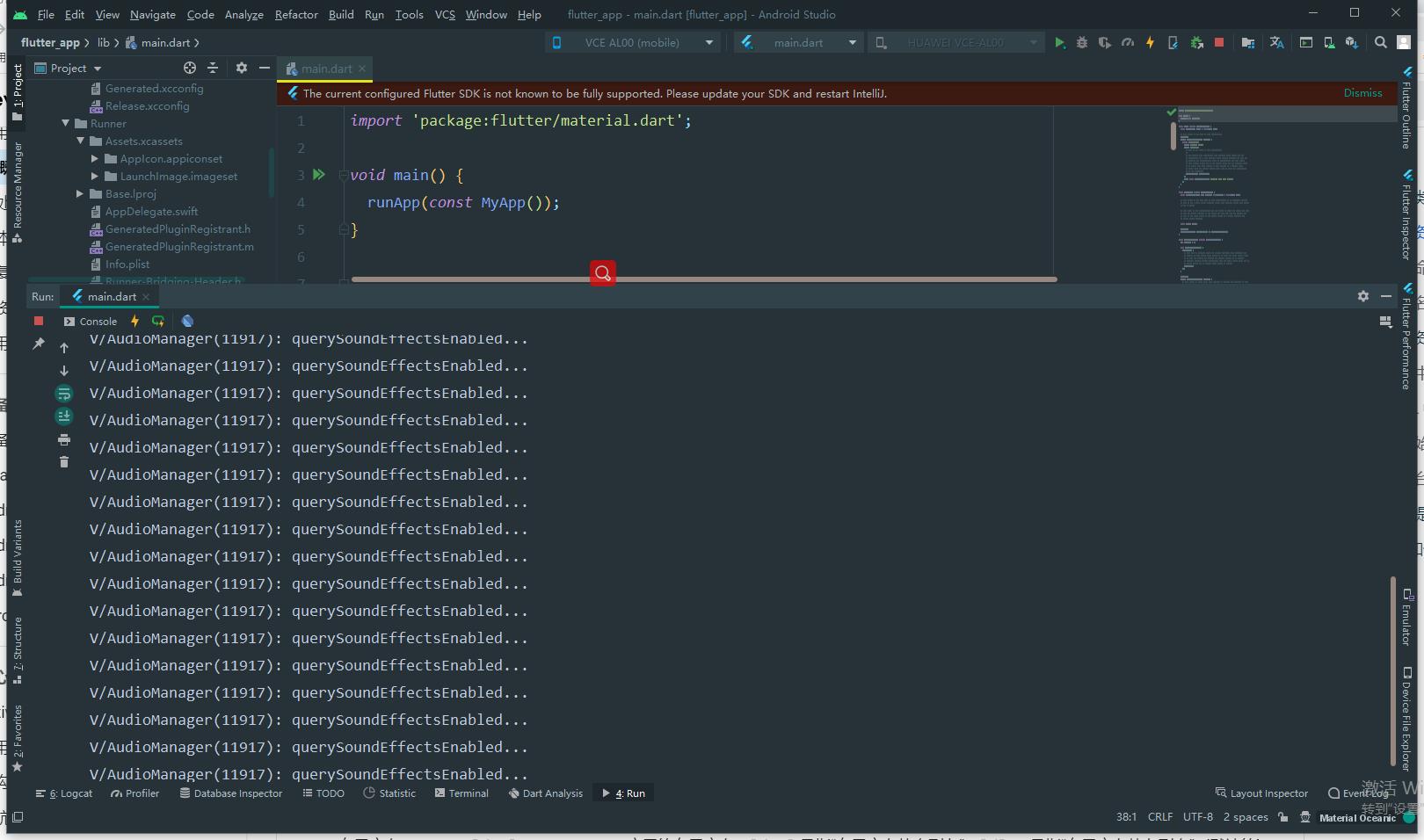
Task: Stop the app from the top toolbar
Action: click(1219, 42)
